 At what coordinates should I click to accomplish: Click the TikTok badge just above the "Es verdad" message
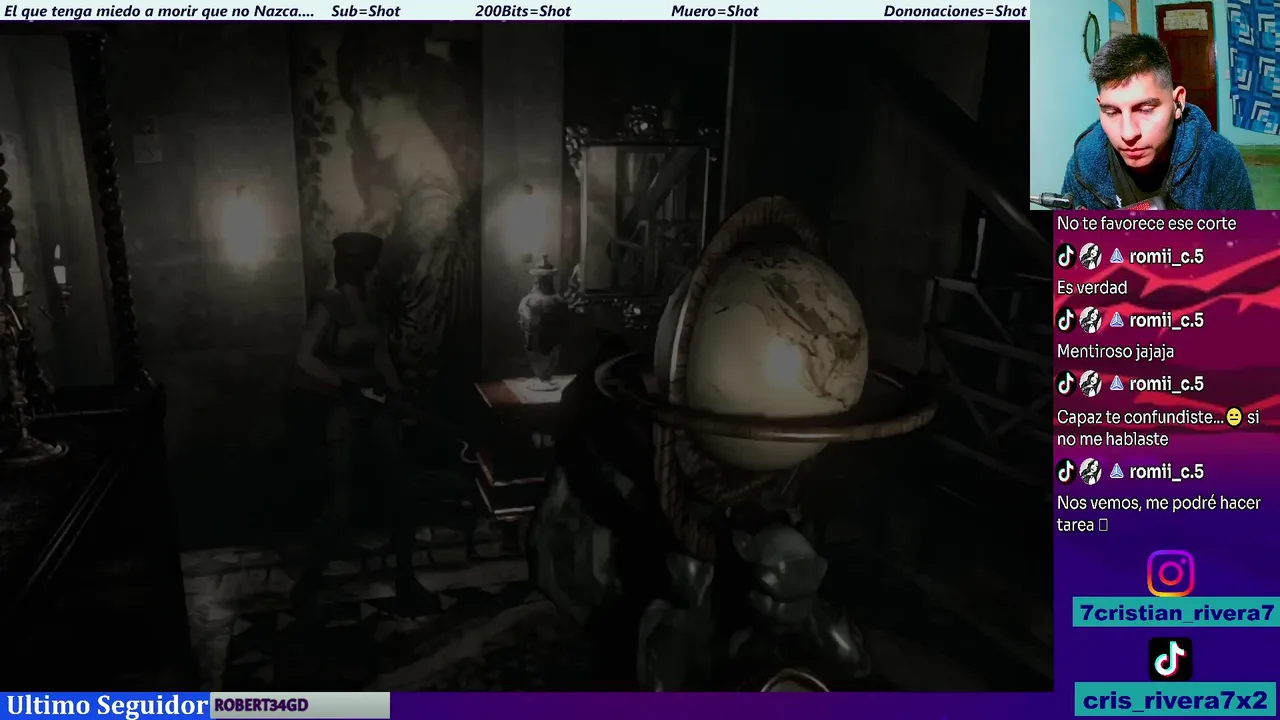[1066, 257]
